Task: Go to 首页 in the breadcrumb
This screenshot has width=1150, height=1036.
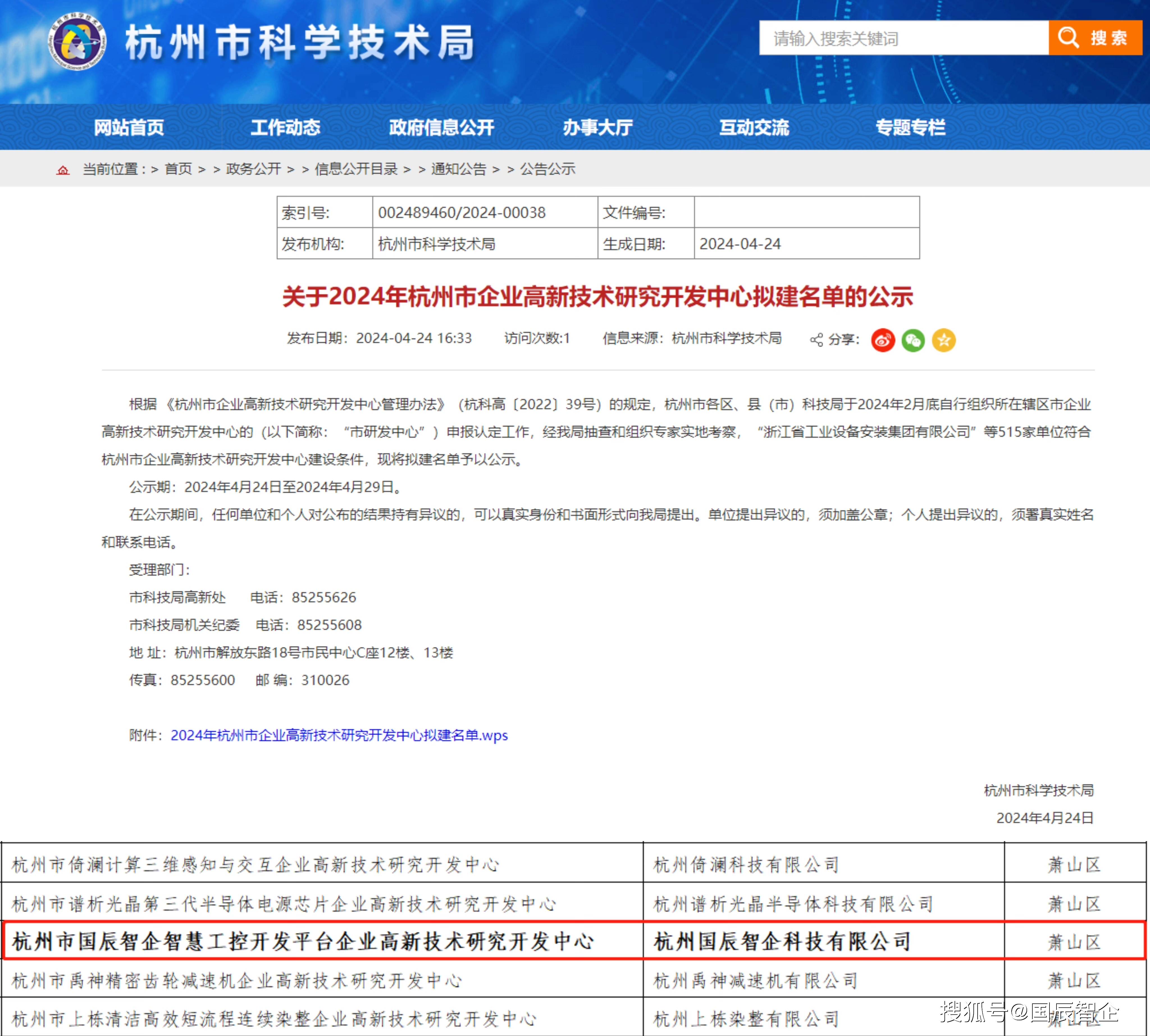Action: pos(178,169)
